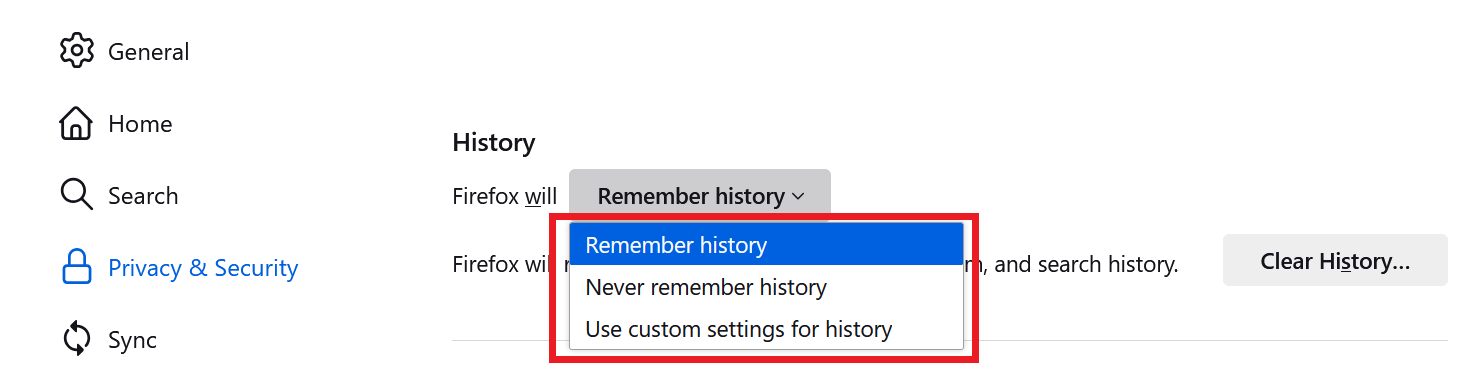1465x387 pixels.
Task: Click the chevron on the history dropdown
Action: pos(798,196)
